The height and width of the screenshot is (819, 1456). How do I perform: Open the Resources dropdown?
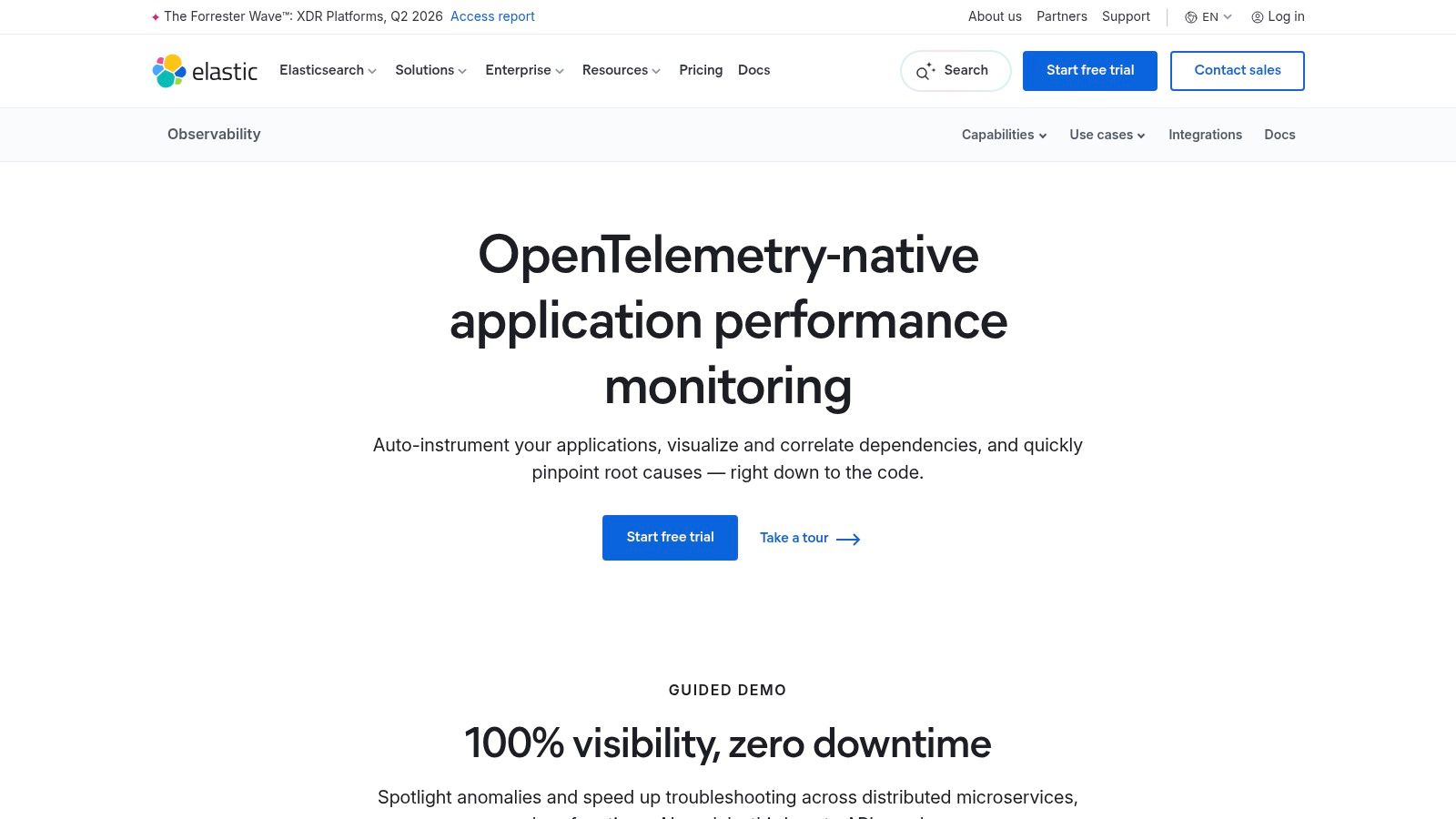(x=621, y=70)
